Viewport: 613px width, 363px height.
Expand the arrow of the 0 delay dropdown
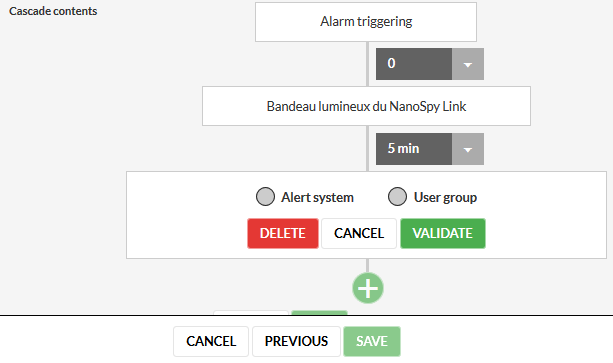pyautogui.click(x=468, y=64)
